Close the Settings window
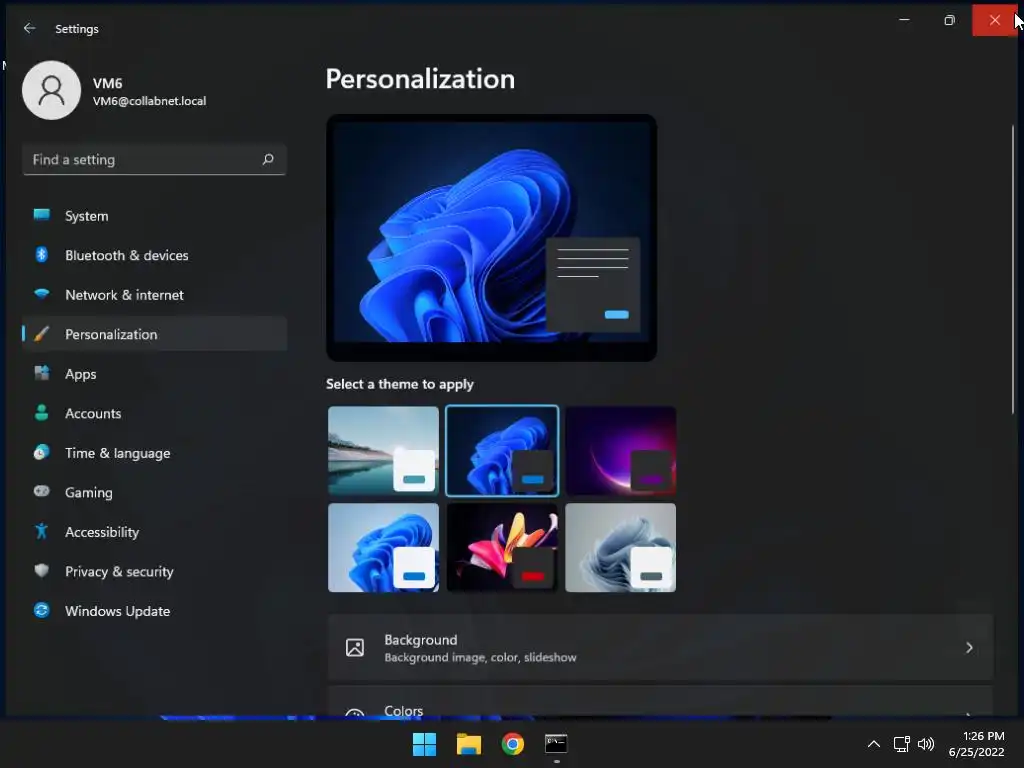This screenshot has width=1024, height=768. pyautogui.click(x=995, y=20)
